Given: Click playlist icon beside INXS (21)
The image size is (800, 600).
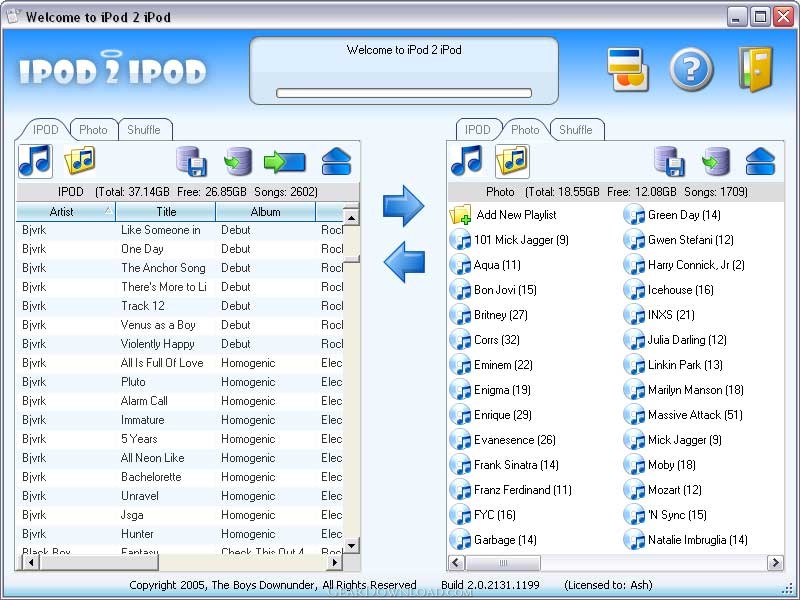Looking at the screenshot, I should tap(634, 315).
